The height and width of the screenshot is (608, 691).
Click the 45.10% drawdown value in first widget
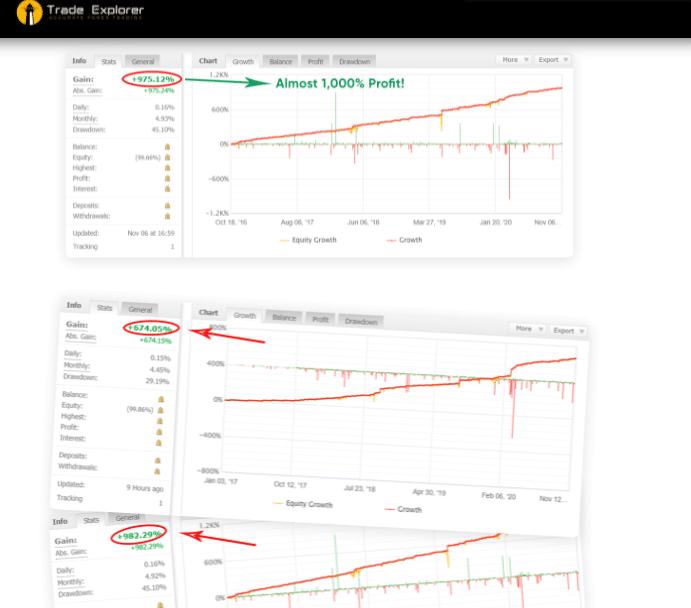pos(163,130)
